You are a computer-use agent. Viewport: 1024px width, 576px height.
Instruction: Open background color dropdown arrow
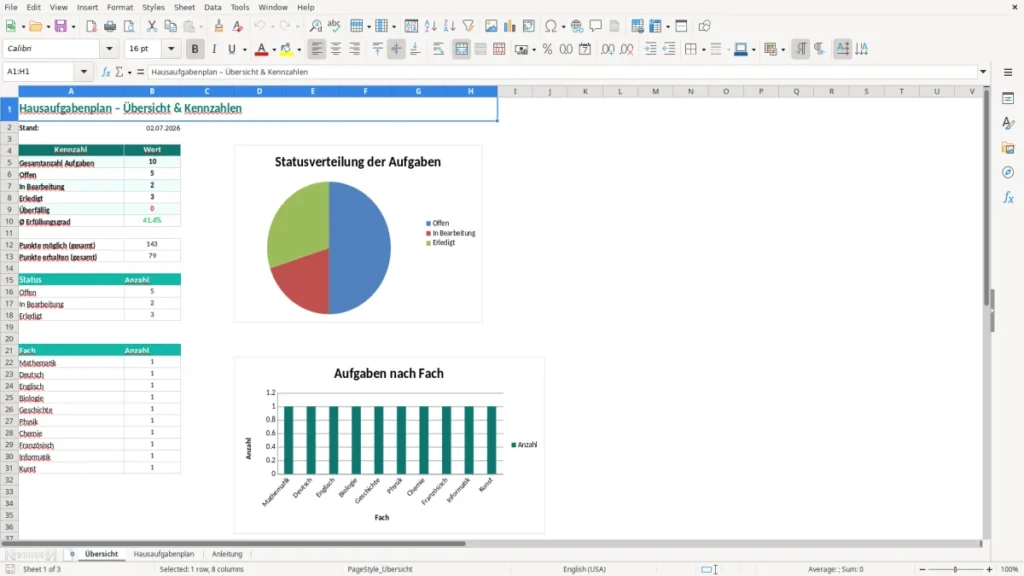(299, 50)
